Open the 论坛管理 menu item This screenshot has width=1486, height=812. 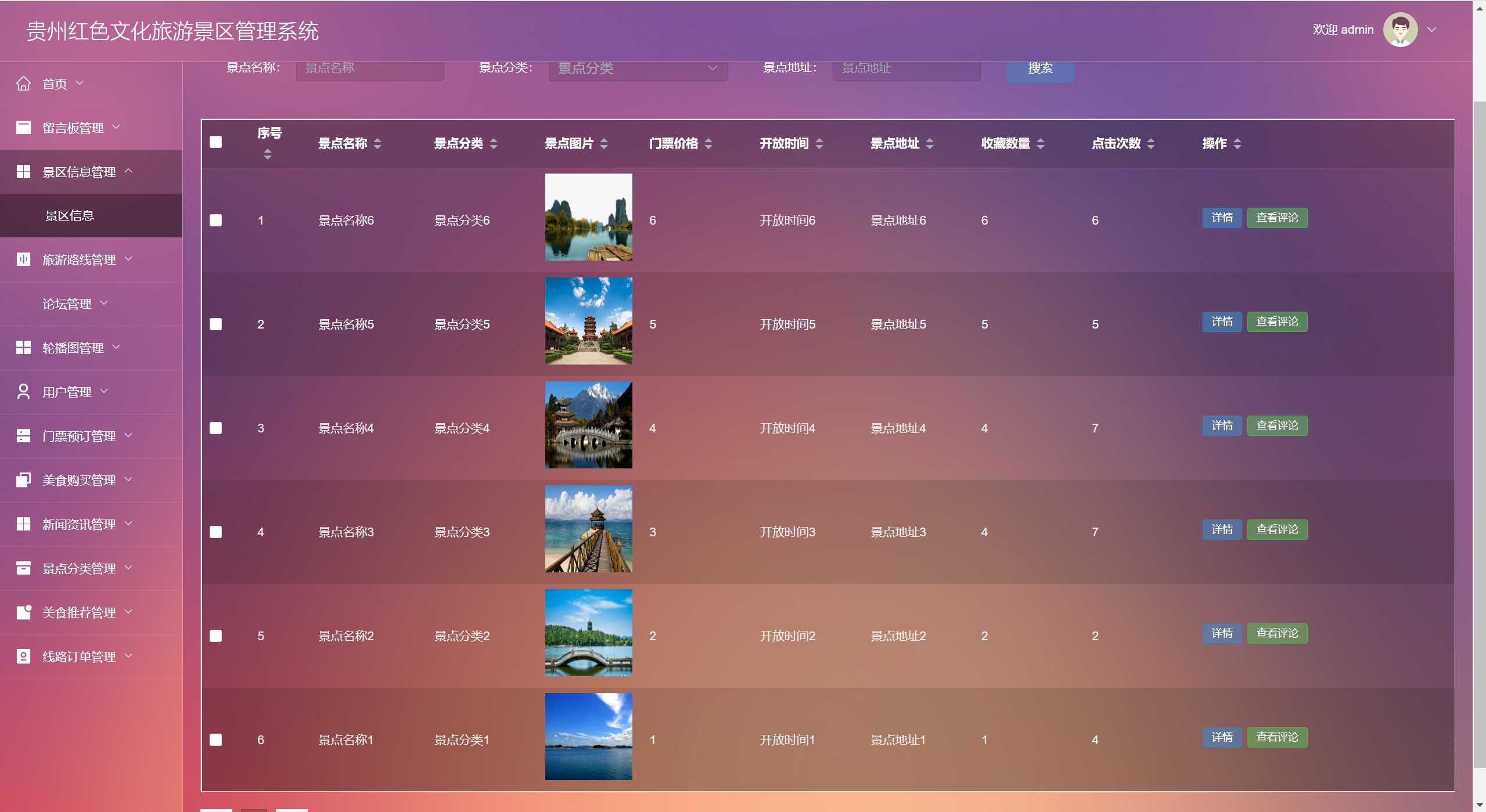point(67,304)
